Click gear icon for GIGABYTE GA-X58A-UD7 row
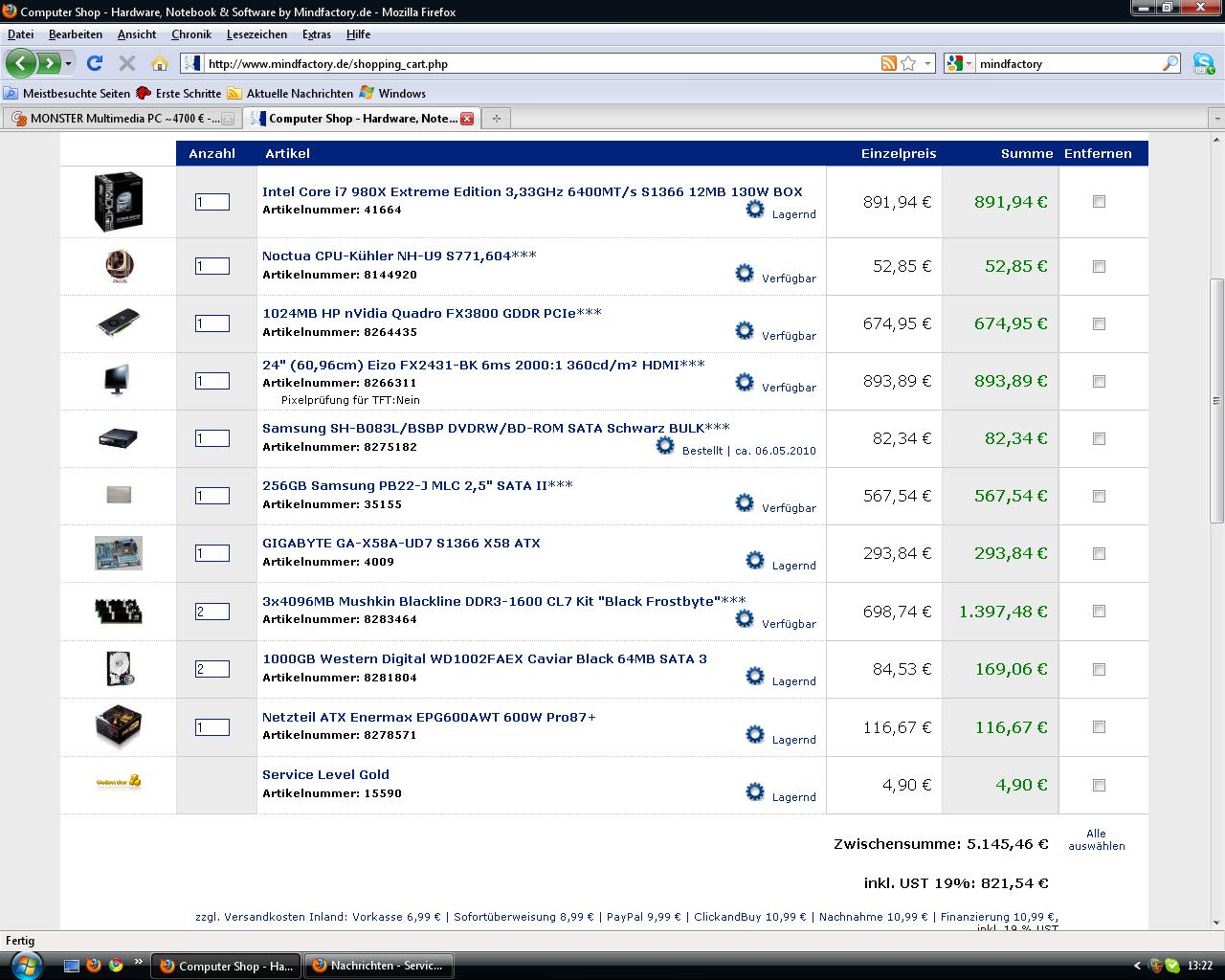Screen dimensions: 1225x980 (x=755, y=561)
